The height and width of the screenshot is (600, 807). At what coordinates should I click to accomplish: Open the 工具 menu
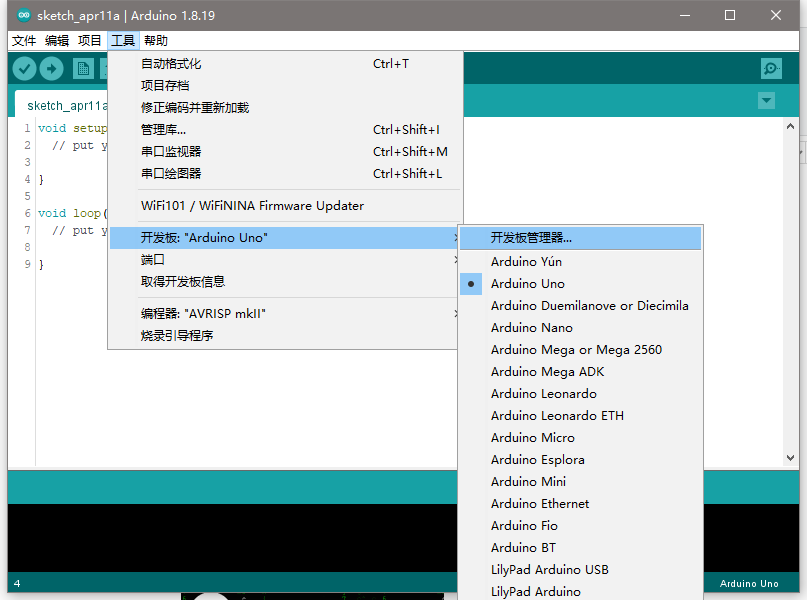pyautogui.click(x=123, y=41)
